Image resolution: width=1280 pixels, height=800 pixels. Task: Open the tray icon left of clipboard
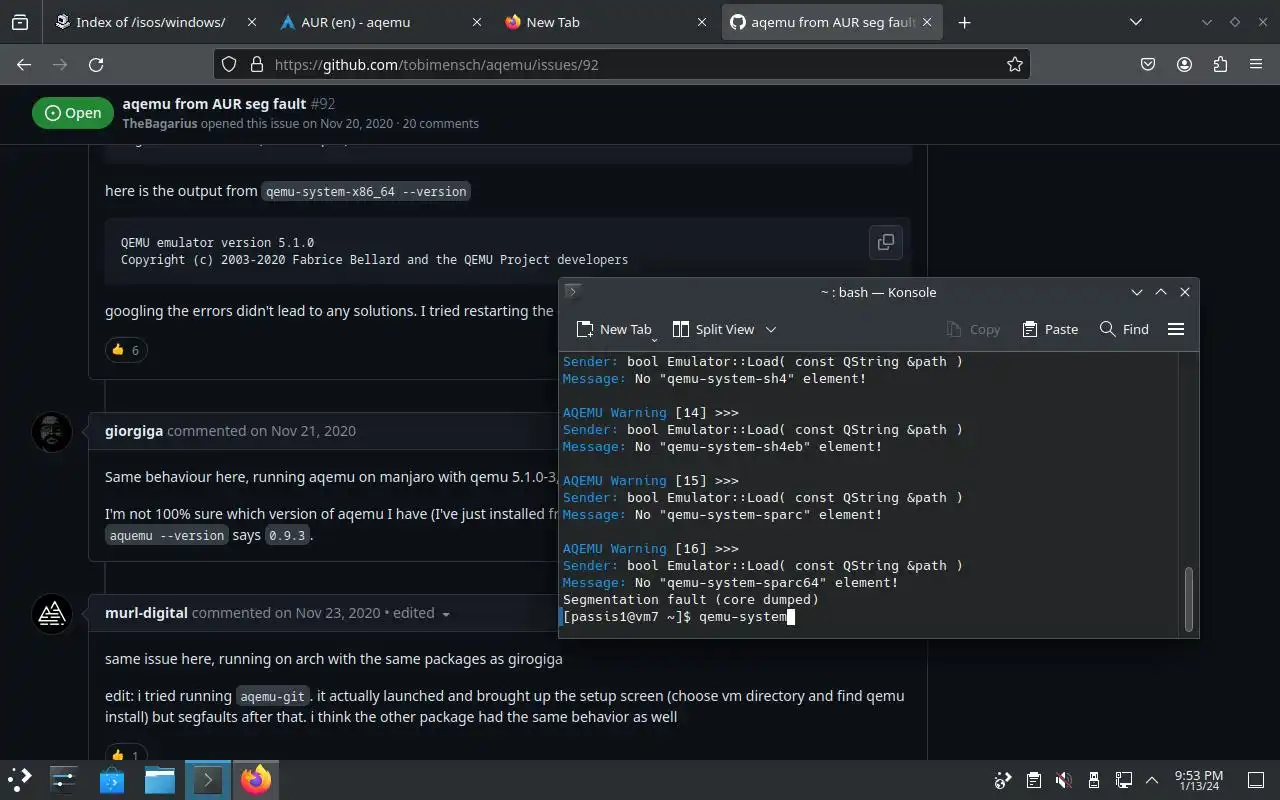click(1003, 780)
